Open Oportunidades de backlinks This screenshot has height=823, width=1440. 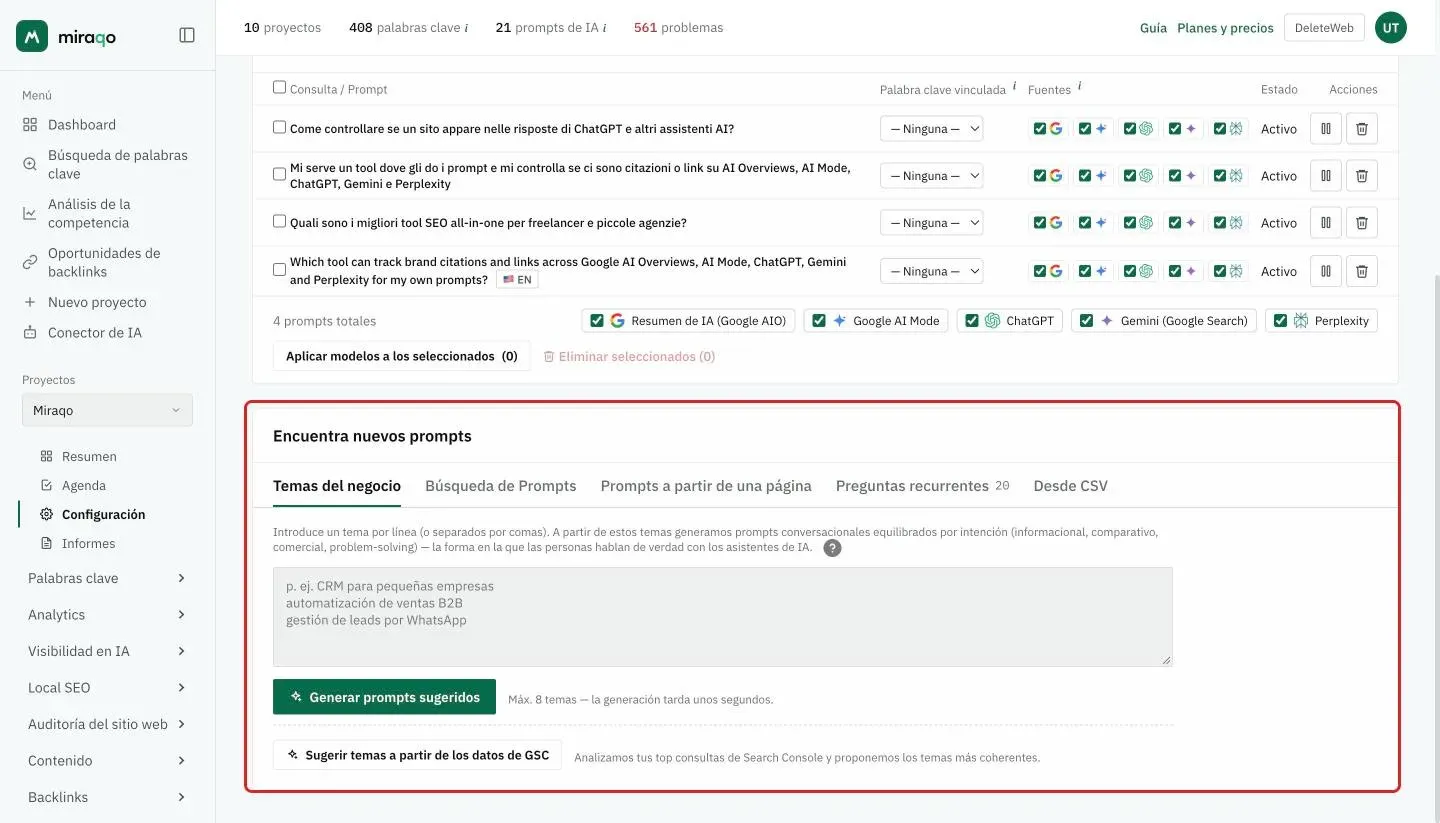click(x=107, y=262)
